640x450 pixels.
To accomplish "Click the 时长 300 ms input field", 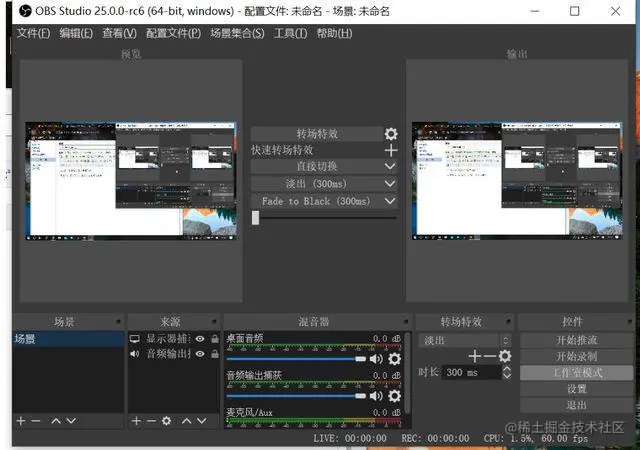I will pos(471,372).
